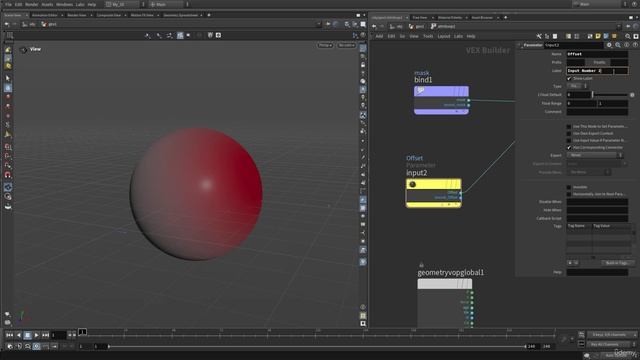Switch to the Geometry Spreadsheet tab

pos(180,15)
